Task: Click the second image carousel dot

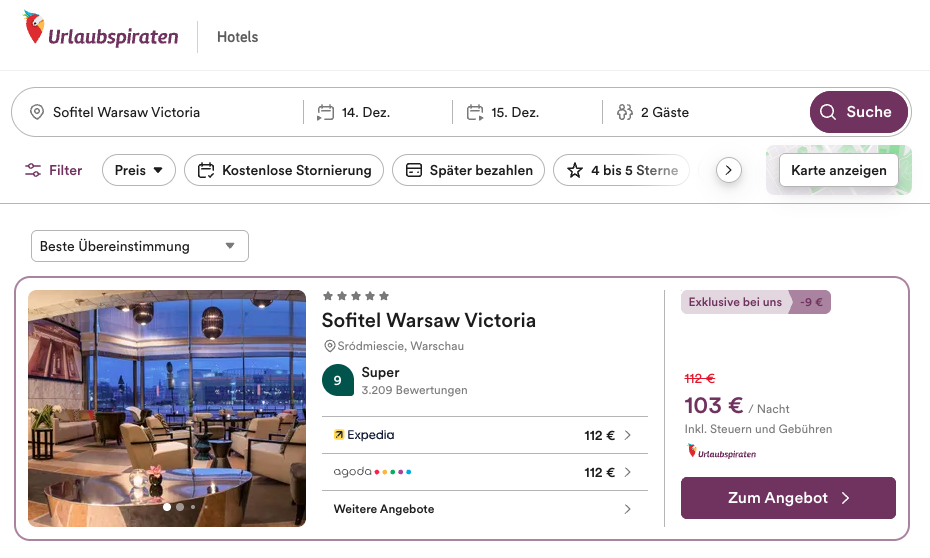Action: (x=180, y=507)
